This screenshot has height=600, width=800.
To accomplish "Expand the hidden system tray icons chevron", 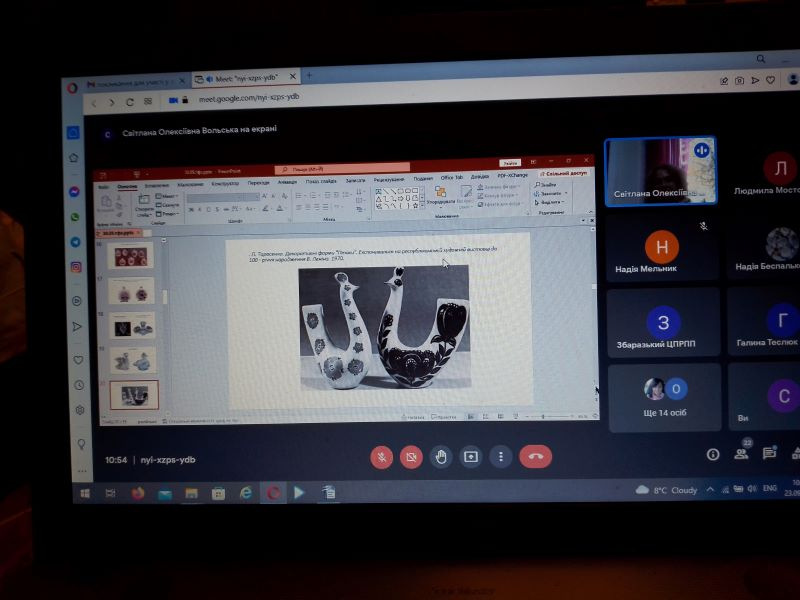I will tap(710, 489).
